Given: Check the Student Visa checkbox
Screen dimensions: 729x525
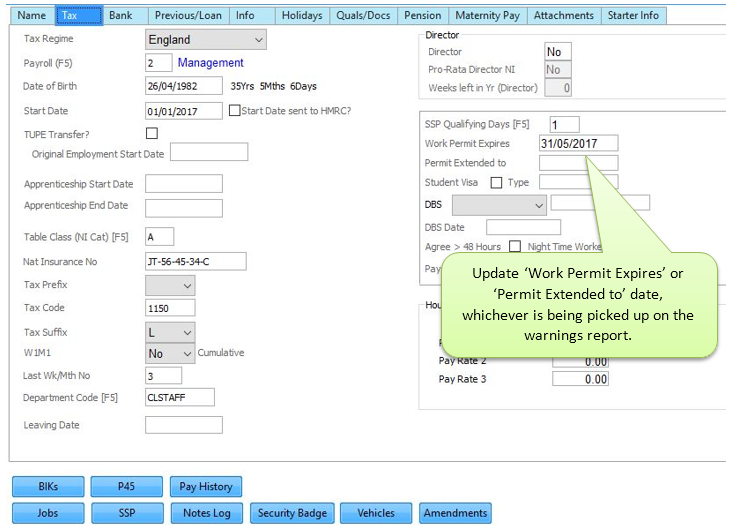Looking at the screenshot, I should [x=496, y=183].
